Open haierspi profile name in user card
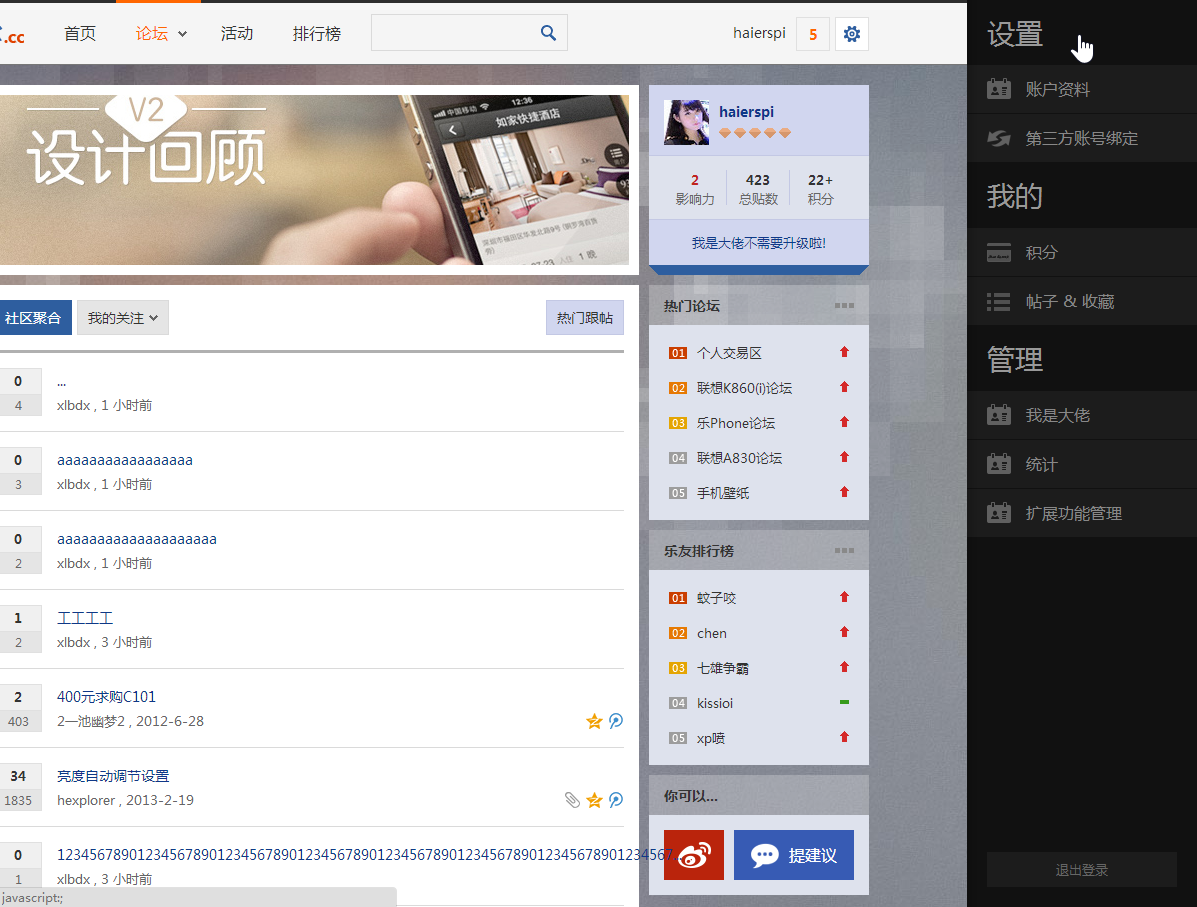The width and height of the screenshot is (1197, 907). (747, 111)
